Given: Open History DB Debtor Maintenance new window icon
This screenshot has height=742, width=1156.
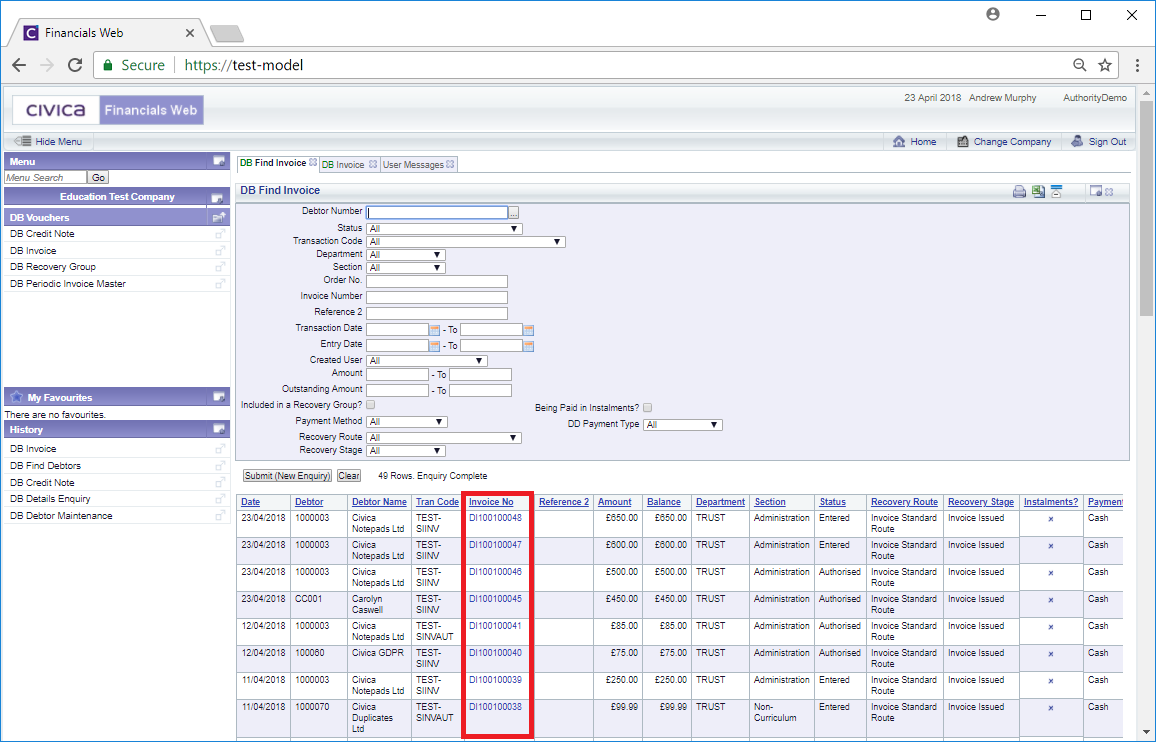Looking at the screenshot, I should (x=220, y=516).
